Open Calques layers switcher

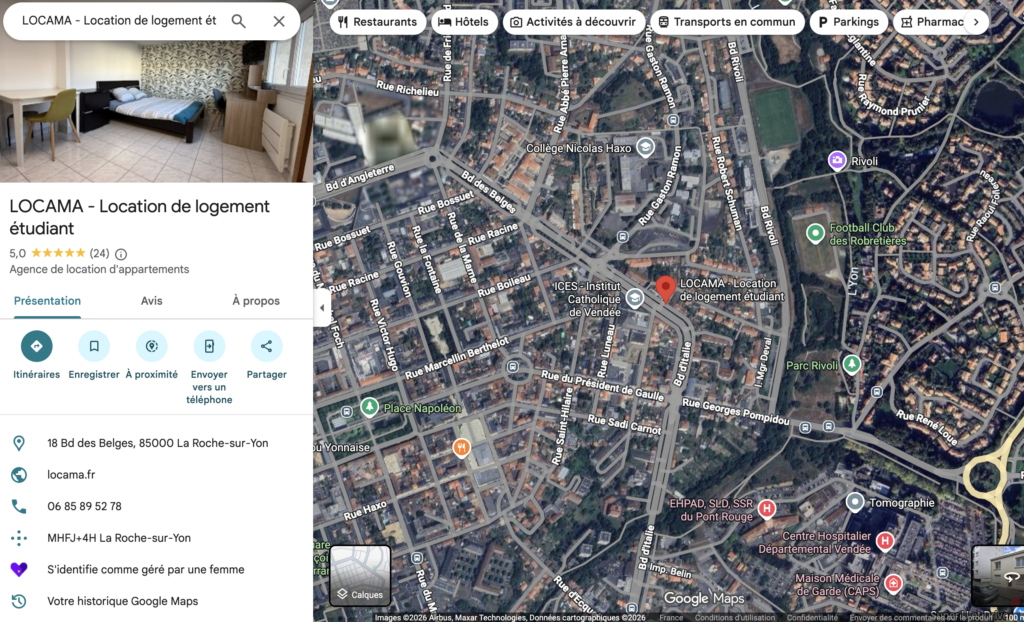click(x=360, y=576)
